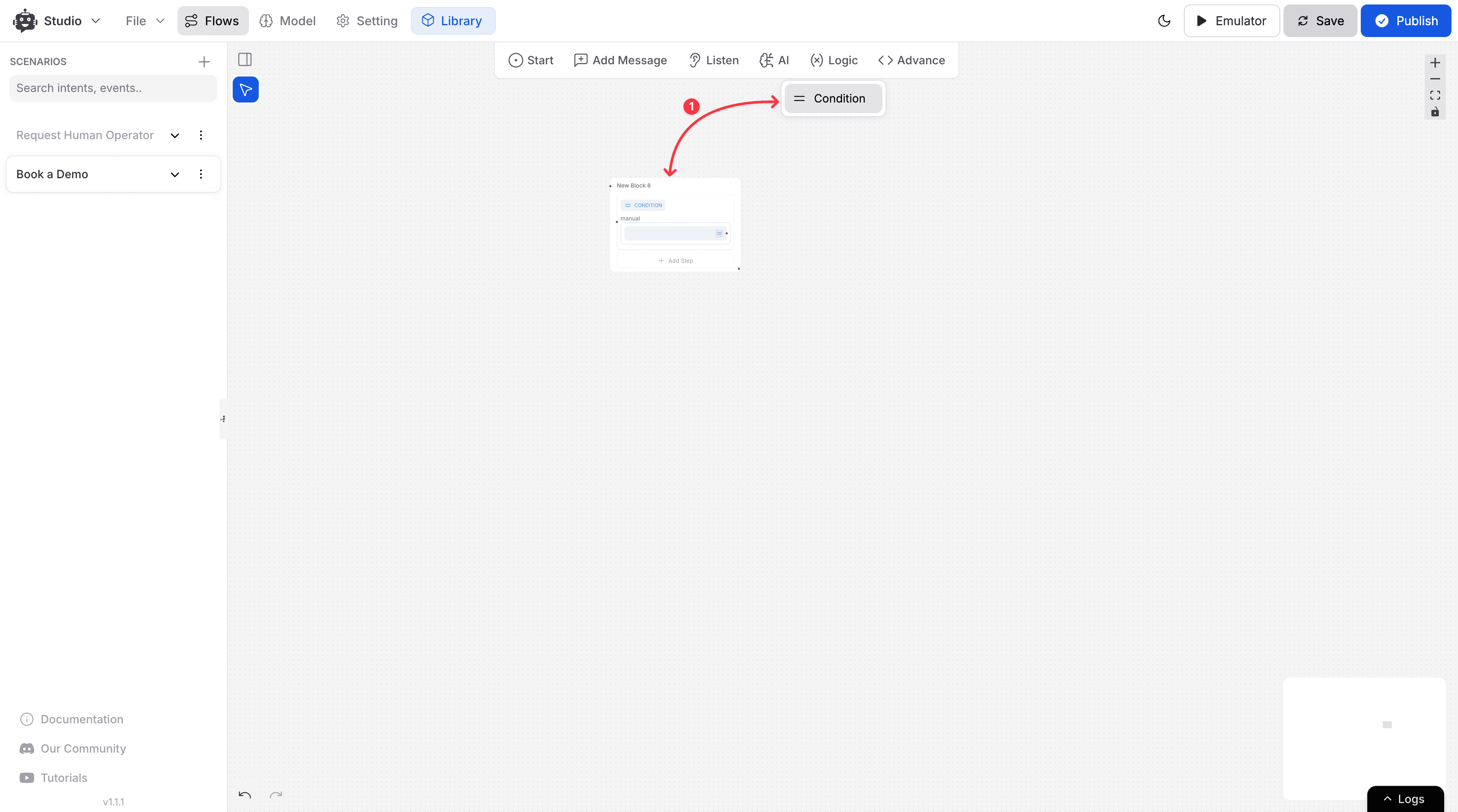Open the Model tab

tap(288, 21)
